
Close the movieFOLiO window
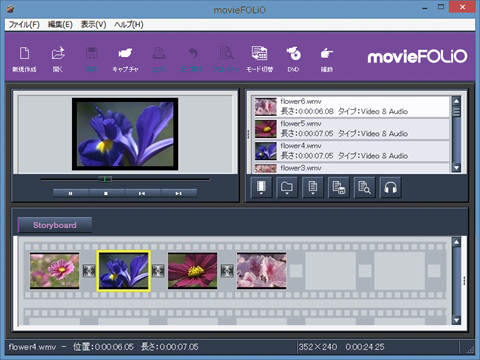click(462, 7)
